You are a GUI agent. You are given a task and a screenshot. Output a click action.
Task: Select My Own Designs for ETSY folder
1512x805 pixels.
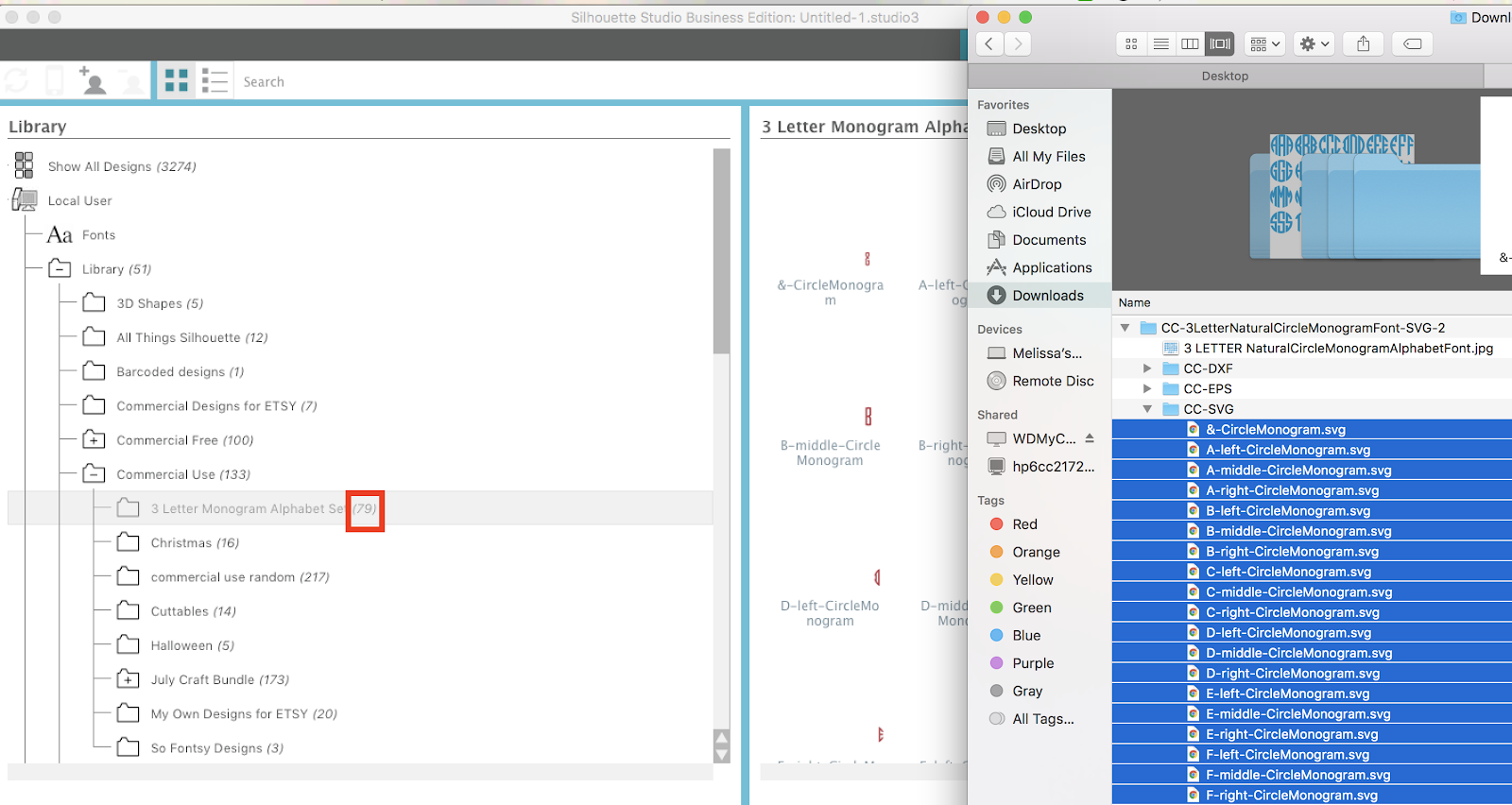click(x=243, y=713)
